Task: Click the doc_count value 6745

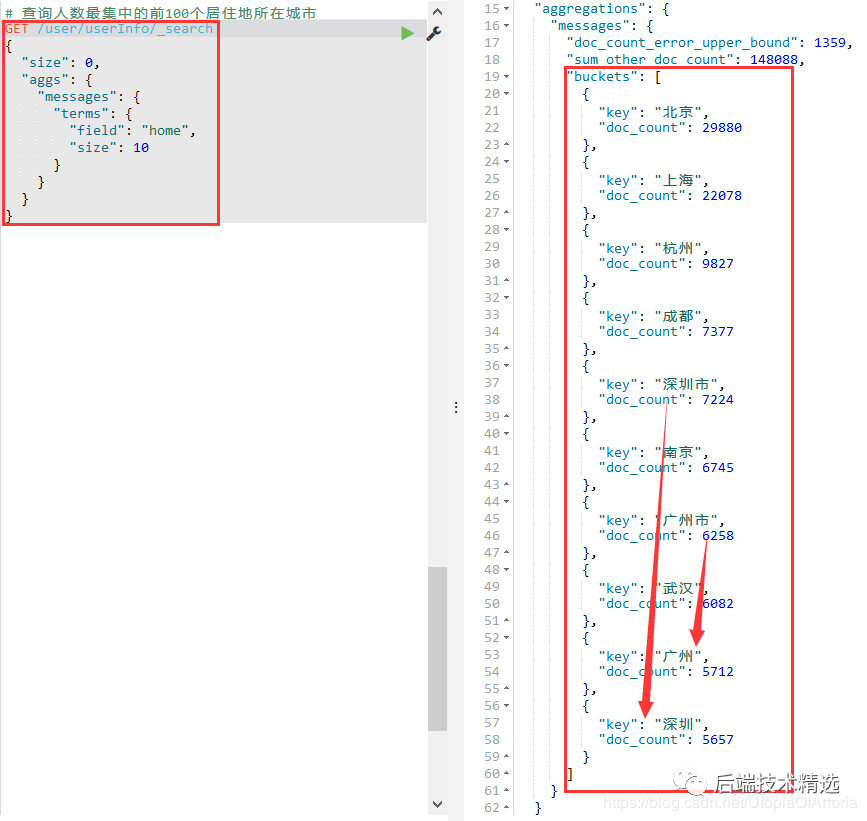Action: [718, 468]
